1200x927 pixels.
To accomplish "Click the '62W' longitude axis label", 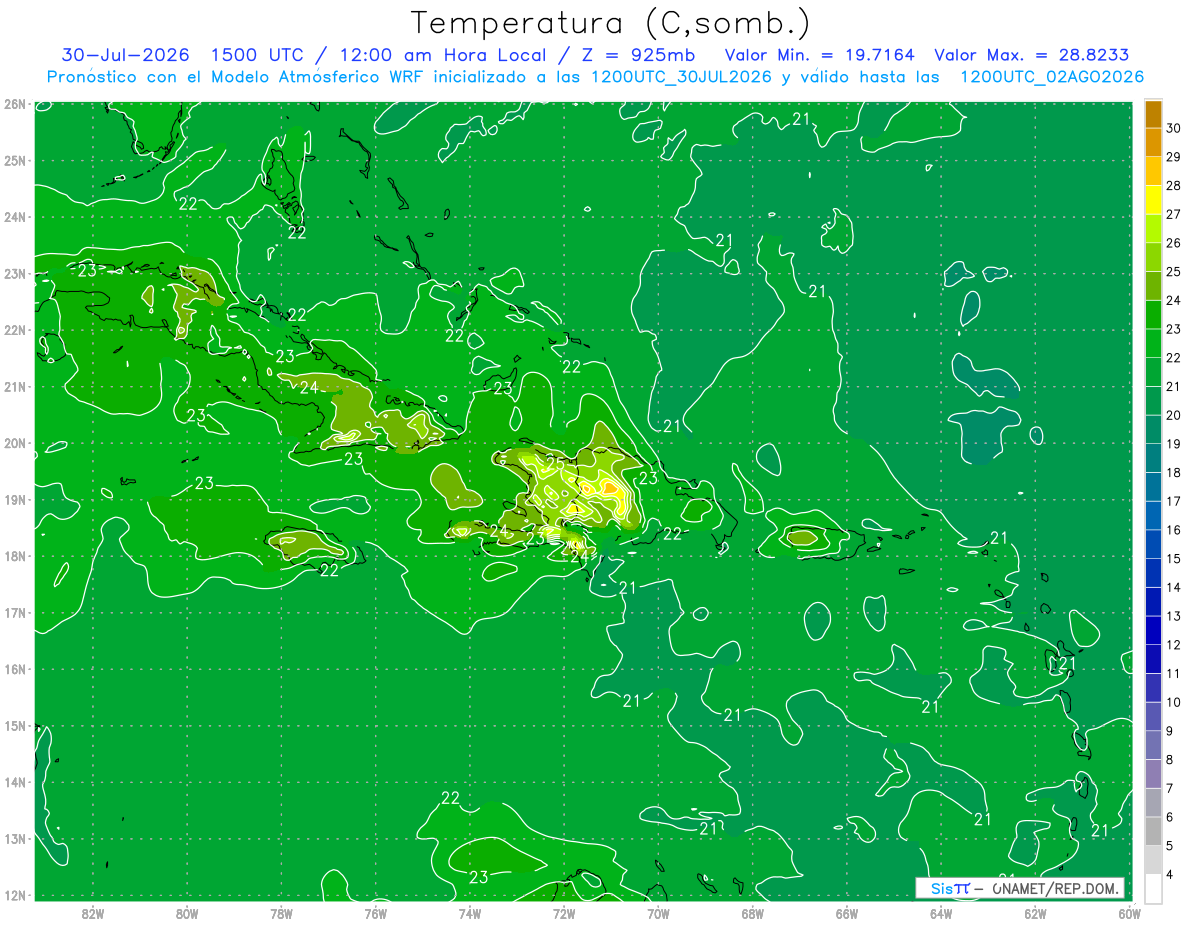I will tap(1035, 913).
